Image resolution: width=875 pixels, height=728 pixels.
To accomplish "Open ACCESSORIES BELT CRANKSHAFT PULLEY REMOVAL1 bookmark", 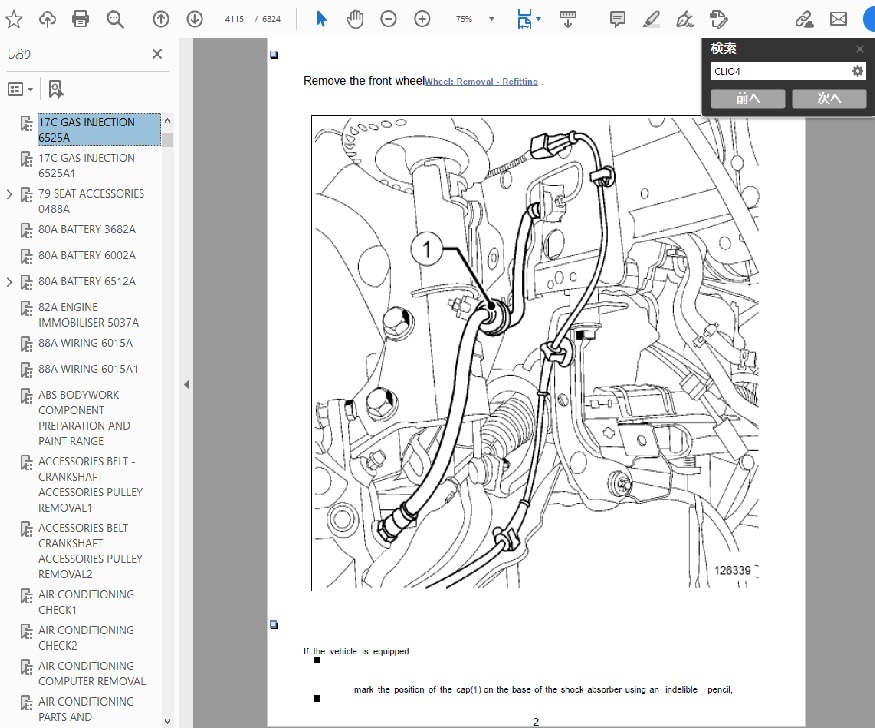I will [x=90, y=484].
